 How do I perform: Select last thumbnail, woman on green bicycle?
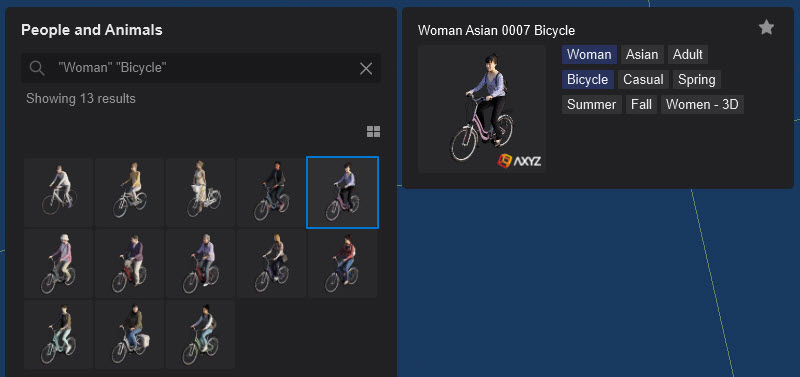201,334
